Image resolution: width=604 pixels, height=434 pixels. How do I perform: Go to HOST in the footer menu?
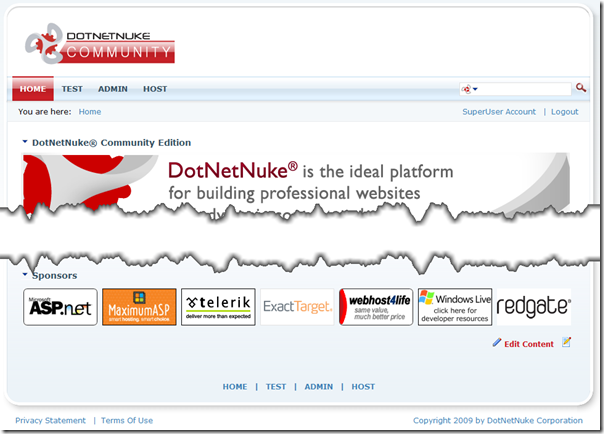click(363, 387)
